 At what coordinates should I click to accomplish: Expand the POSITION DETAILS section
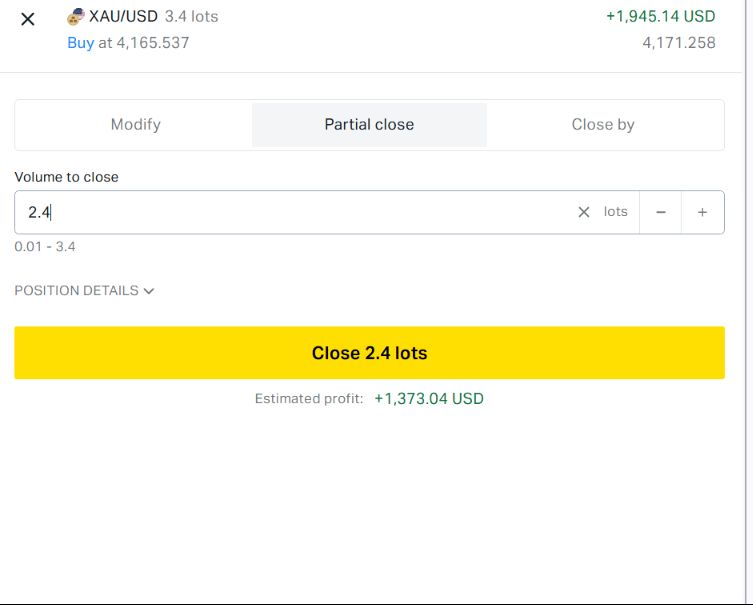pyautogui.click(x=84, y=290)
